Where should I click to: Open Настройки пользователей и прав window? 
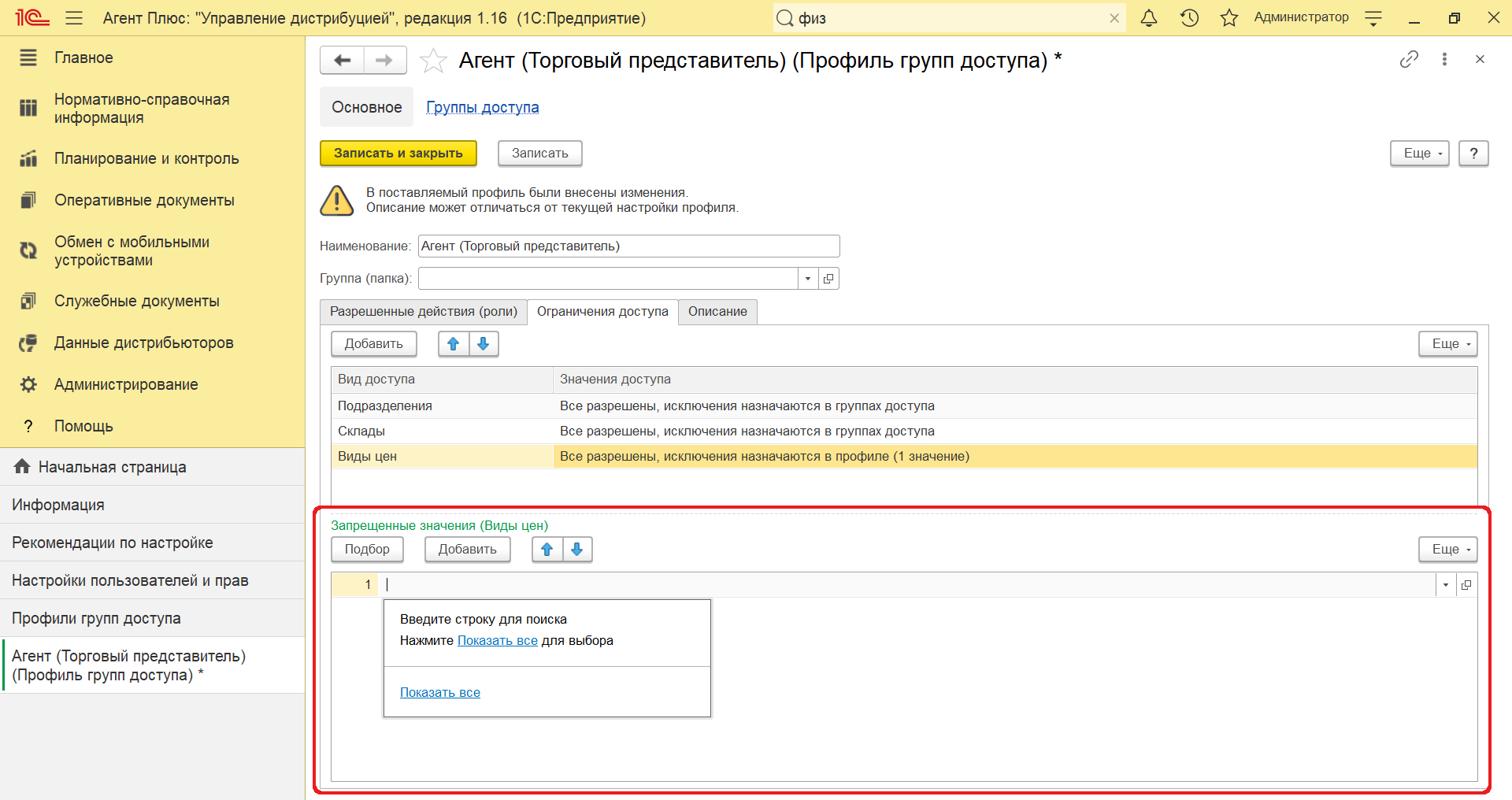coord(152,580)
